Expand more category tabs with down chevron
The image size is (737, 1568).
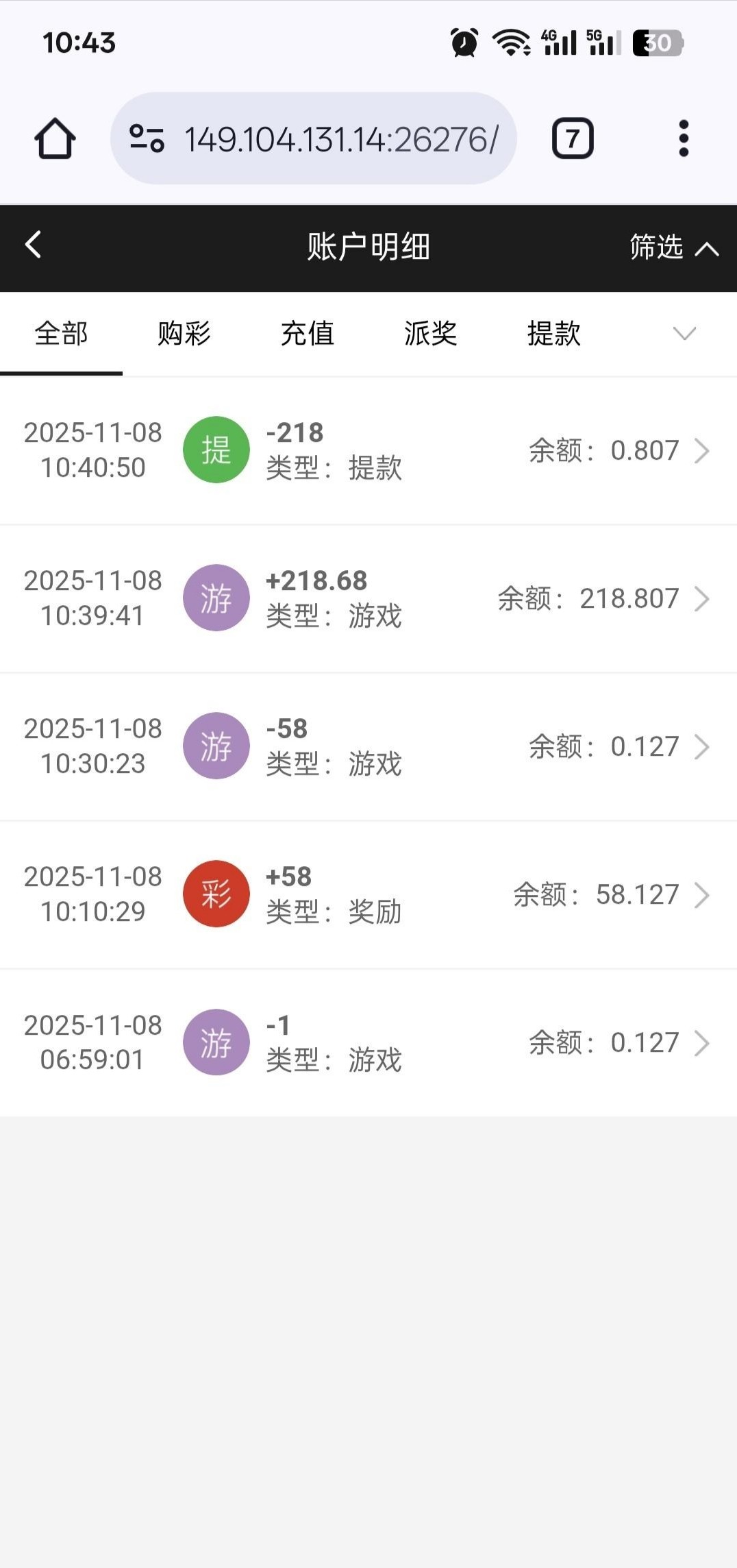tap(684, 334)
